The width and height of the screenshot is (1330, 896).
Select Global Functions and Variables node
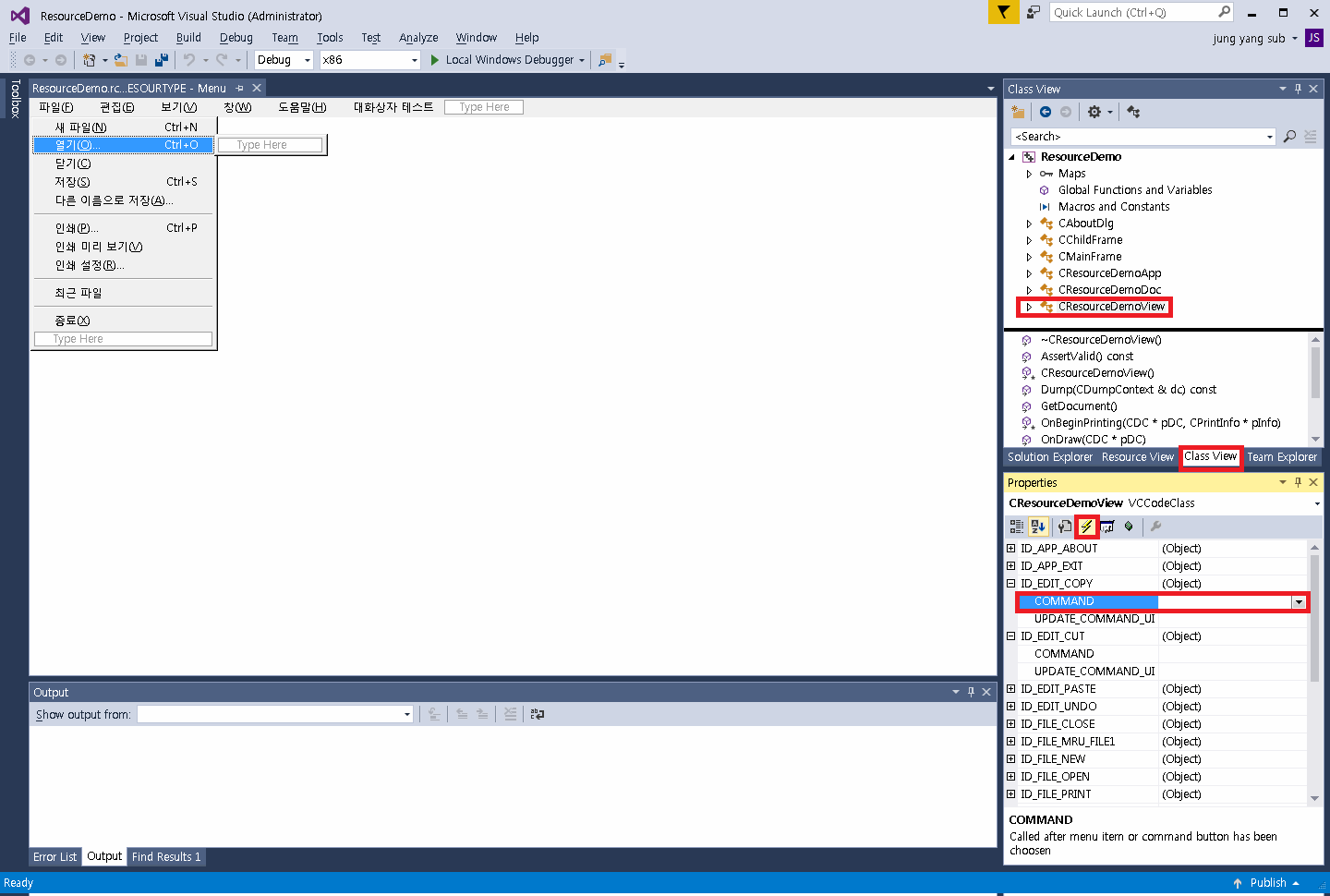pos(1135,190)
